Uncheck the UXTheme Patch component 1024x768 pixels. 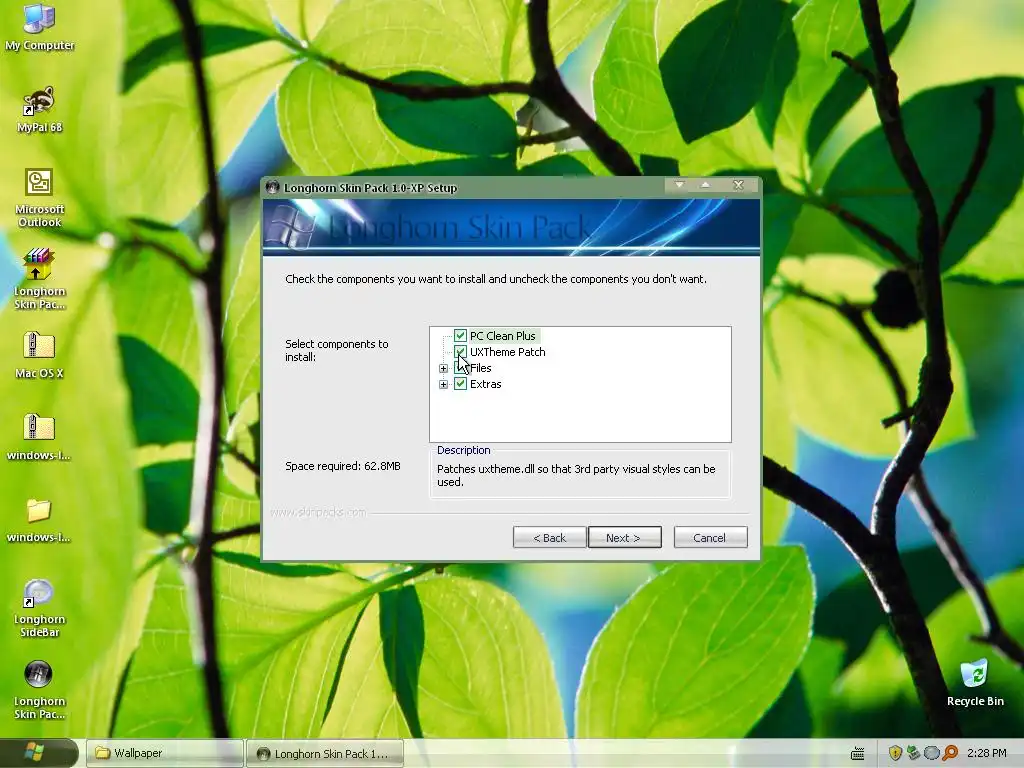460,352
